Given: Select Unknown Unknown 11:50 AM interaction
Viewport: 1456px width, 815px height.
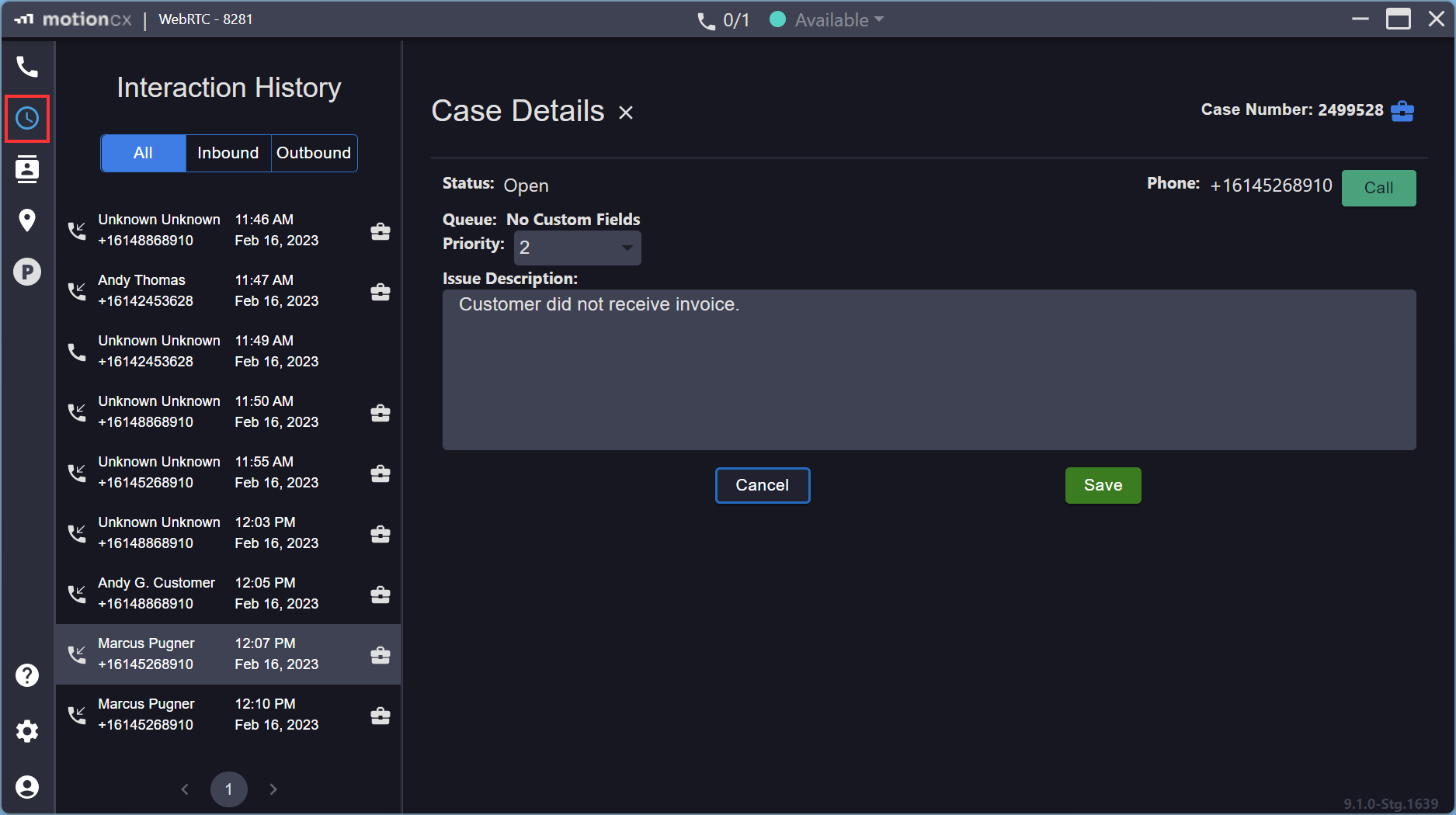Looking at the screenshot, I should click(228, 412).
